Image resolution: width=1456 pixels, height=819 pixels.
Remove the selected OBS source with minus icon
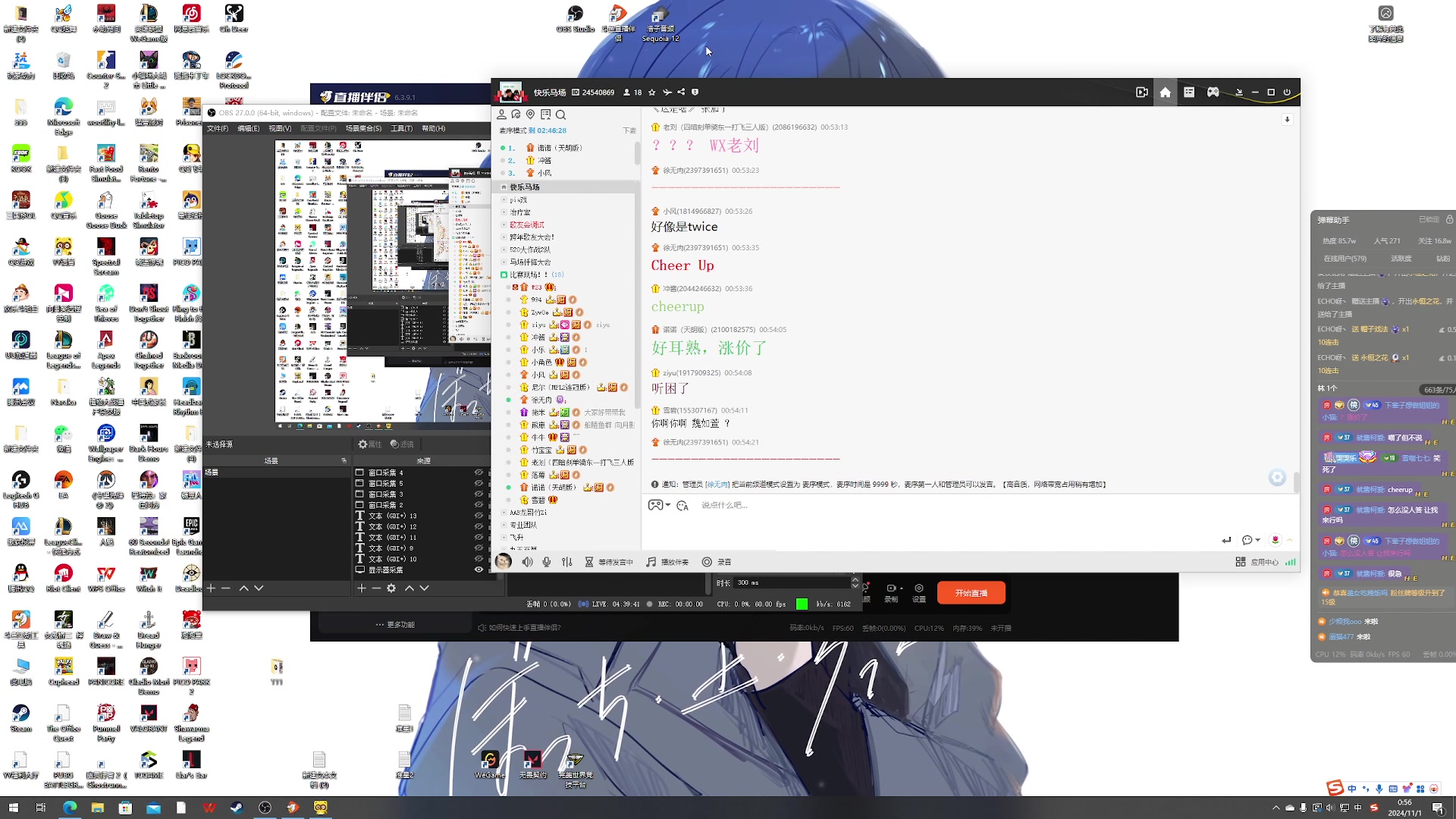[376, 588]
